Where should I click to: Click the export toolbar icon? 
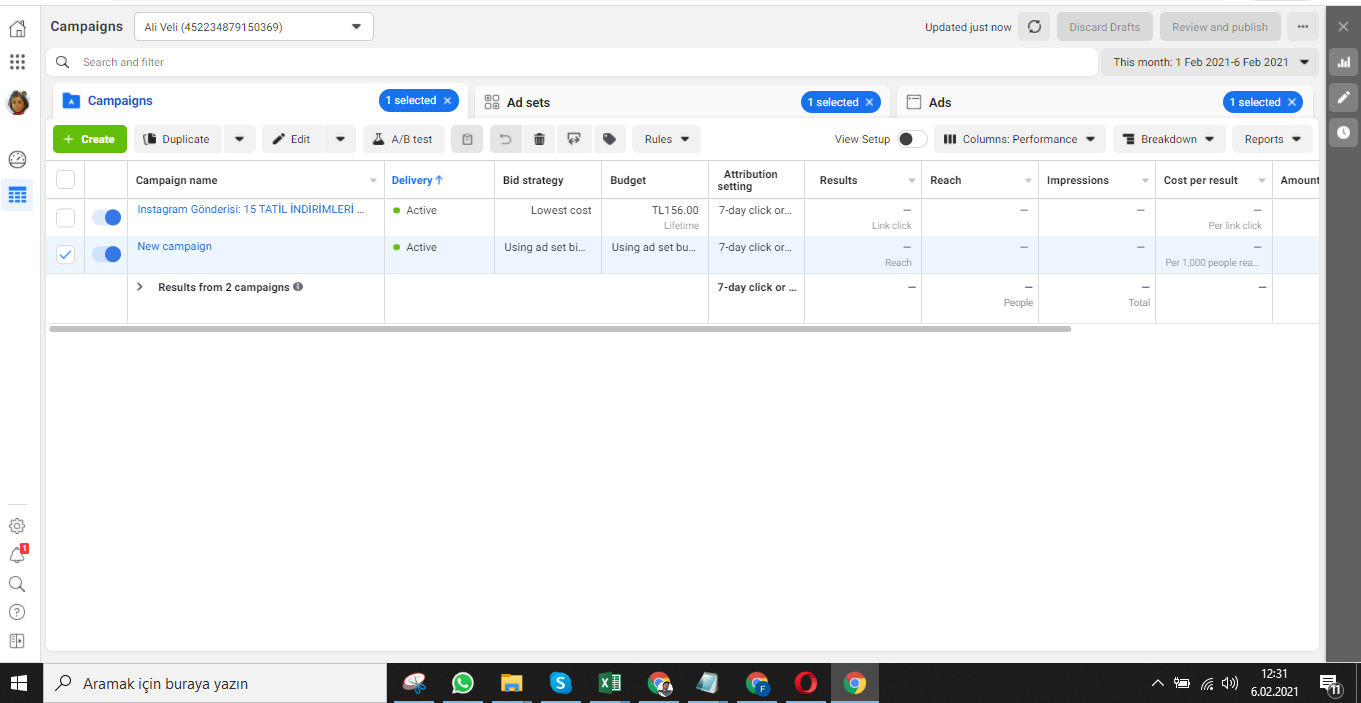coord(574,139)
